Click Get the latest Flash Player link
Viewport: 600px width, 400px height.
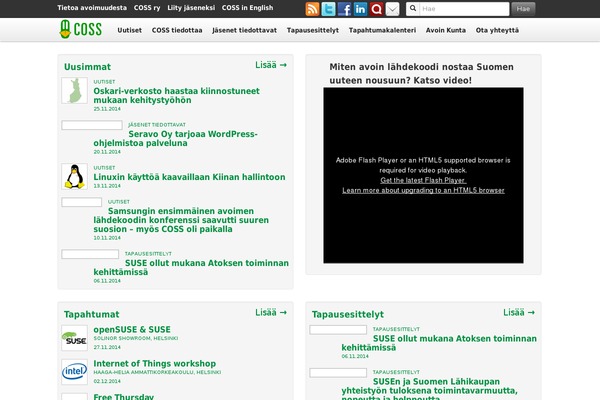(423, 180)
